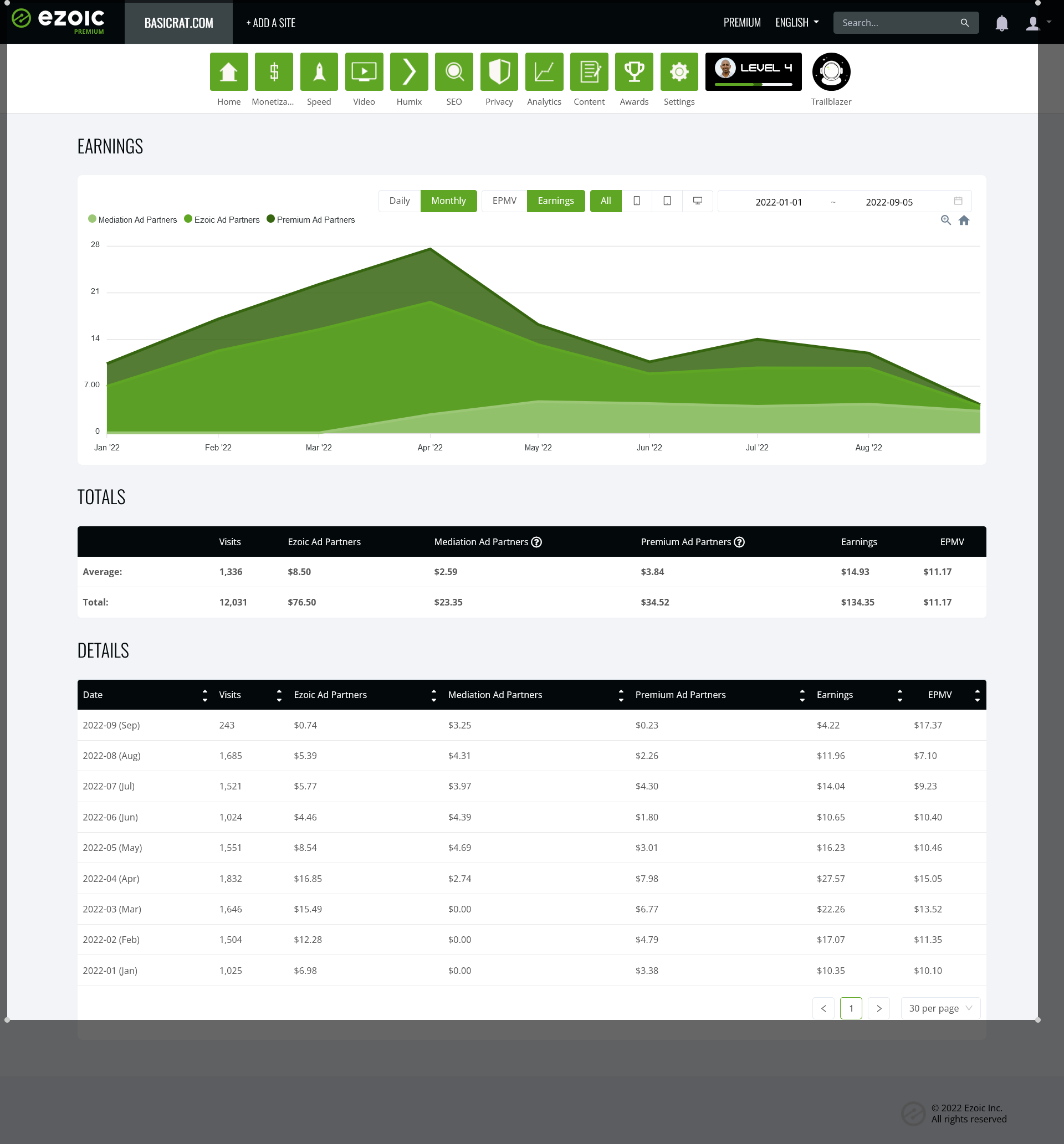Open the Humix icon
This screenshot has width=1064, height=1144.
(409, 71)
